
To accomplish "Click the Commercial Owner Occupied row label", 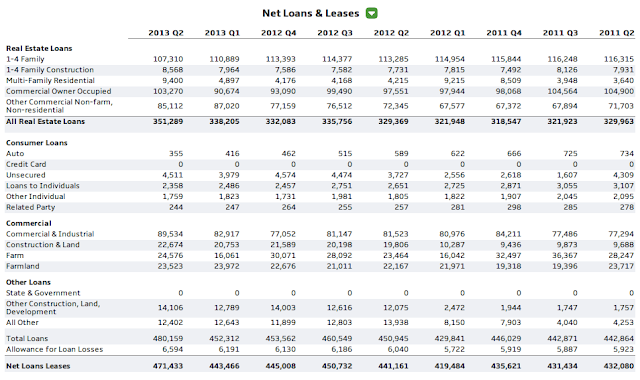I will pyautogui.click(x=58, y=91).
